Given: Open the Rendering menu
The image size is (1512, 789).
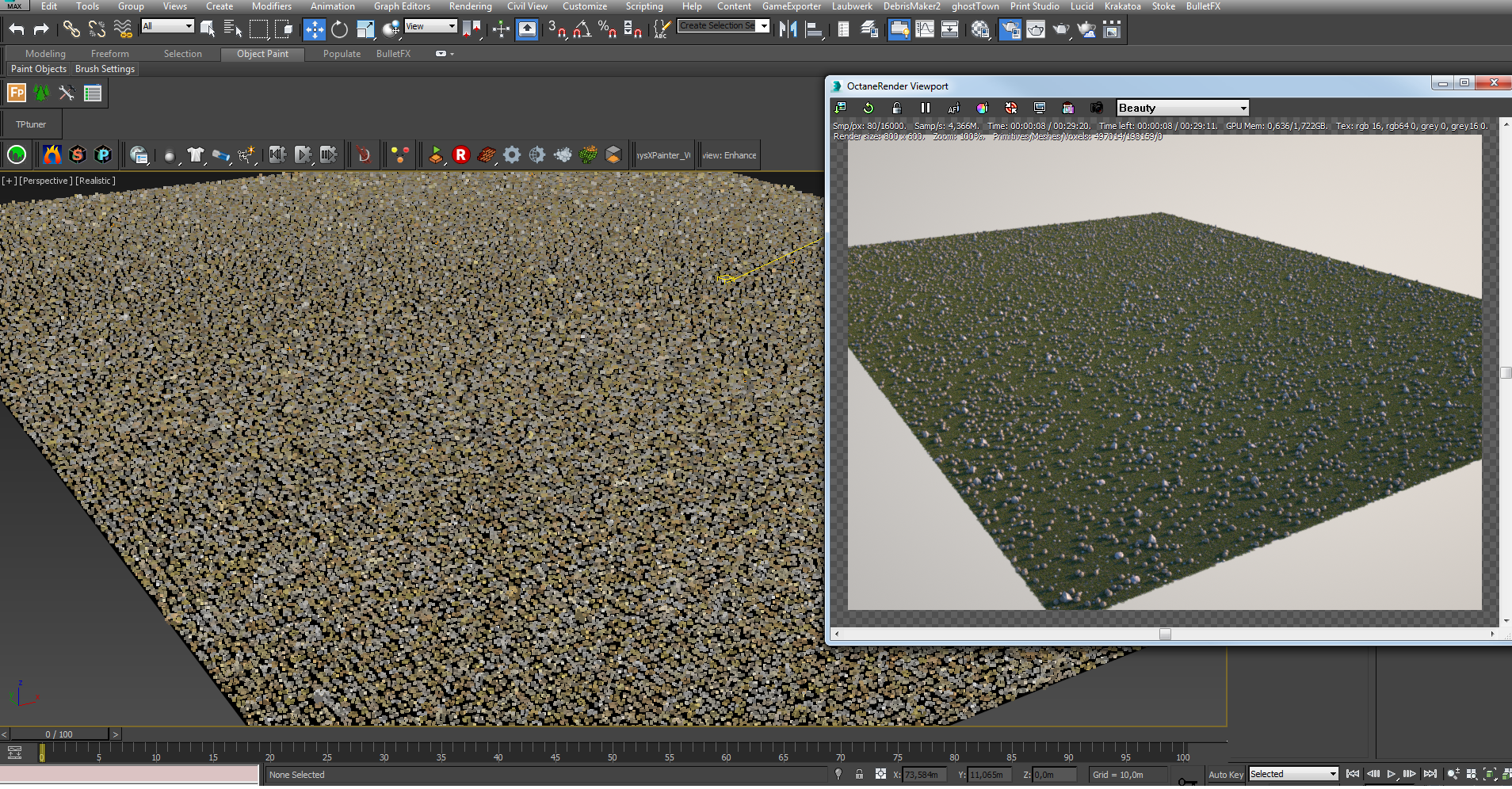Looking at the screenshot, I should coord(470,6).
